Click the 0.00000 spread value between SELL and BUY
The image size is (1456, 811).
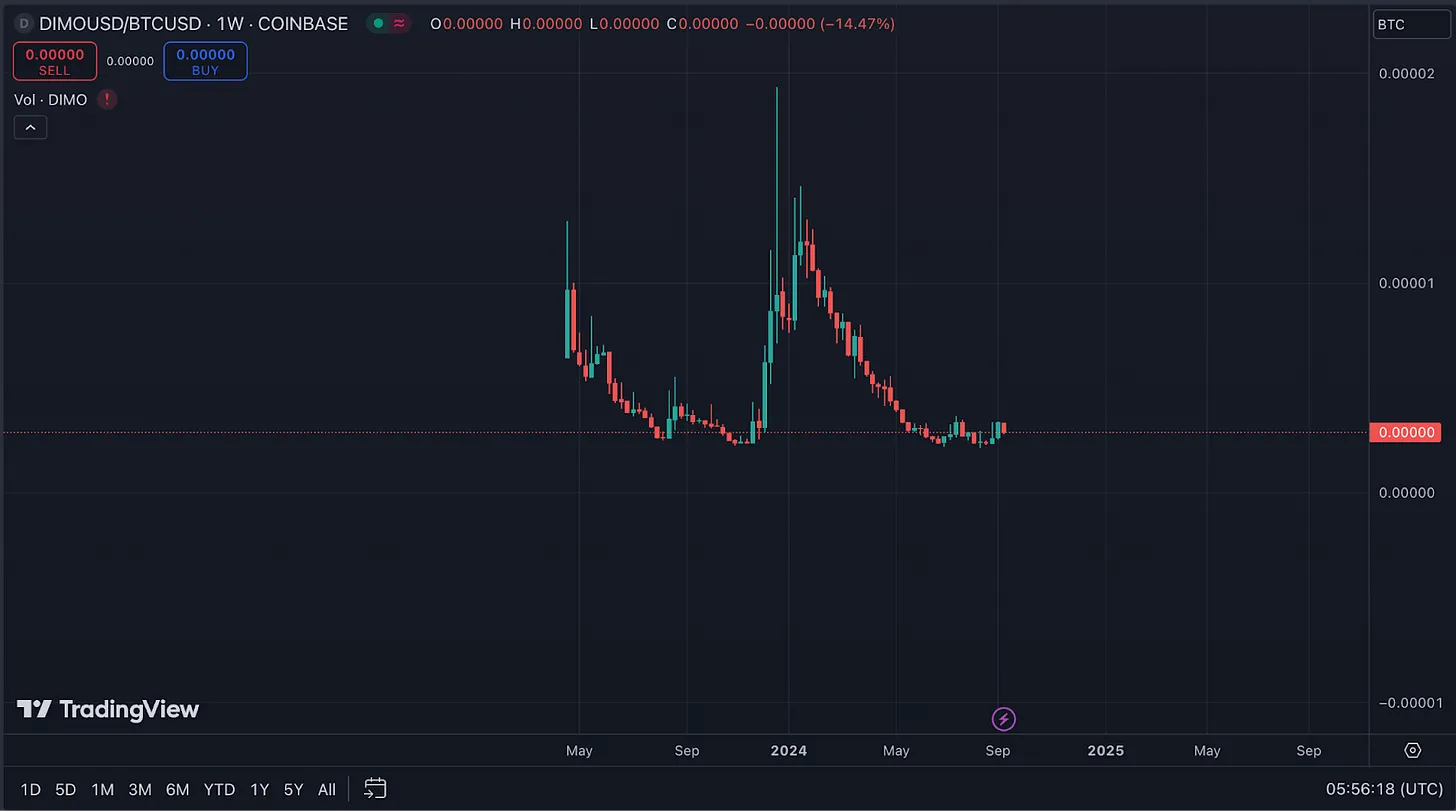(130, 61)
